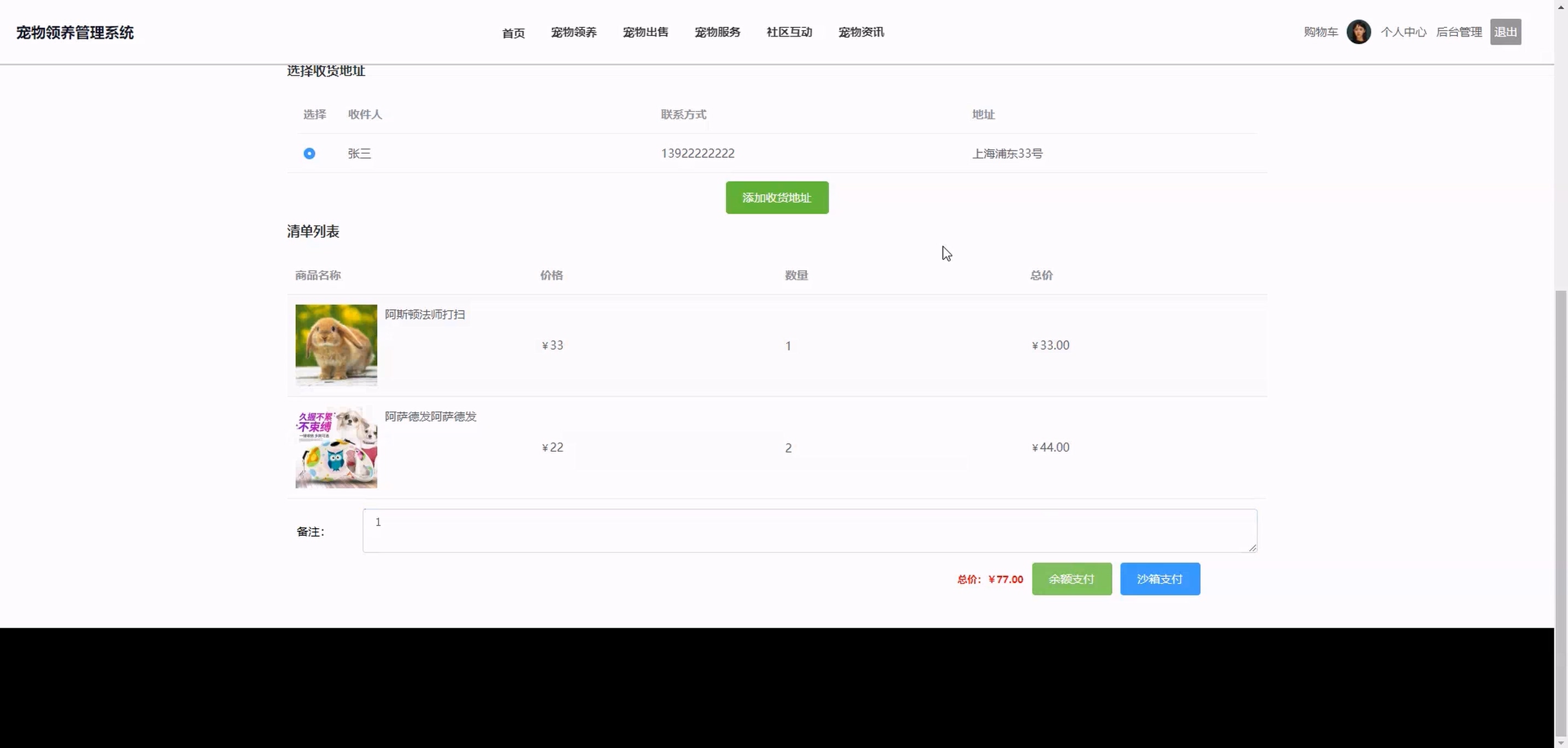Select the 张三 address radio button
The height and width of the screenshot is (748, 1568).
click(309, 154)
